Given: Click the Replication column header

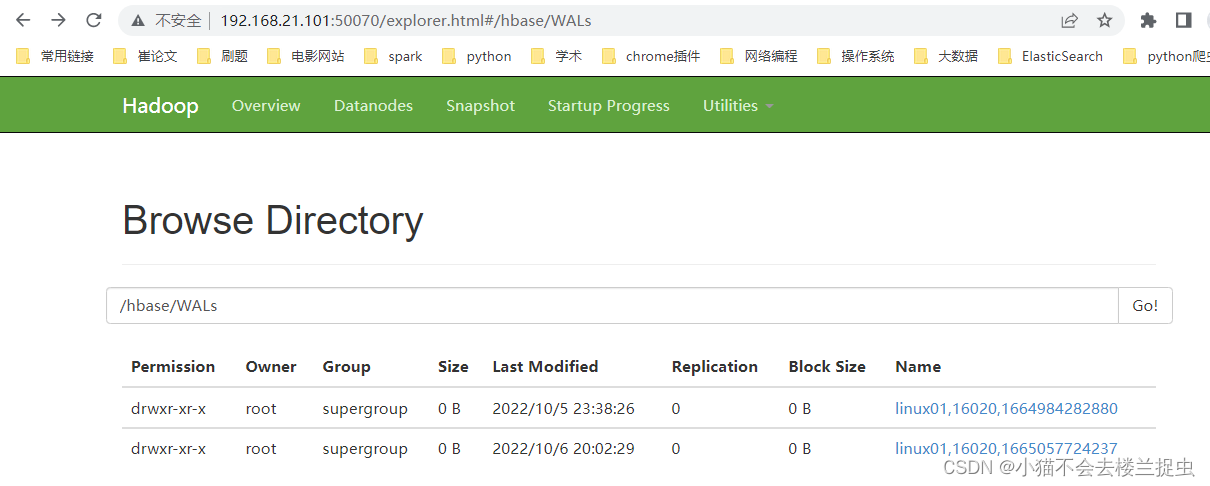Looking at the screenshot, I should tap(715, 366).
